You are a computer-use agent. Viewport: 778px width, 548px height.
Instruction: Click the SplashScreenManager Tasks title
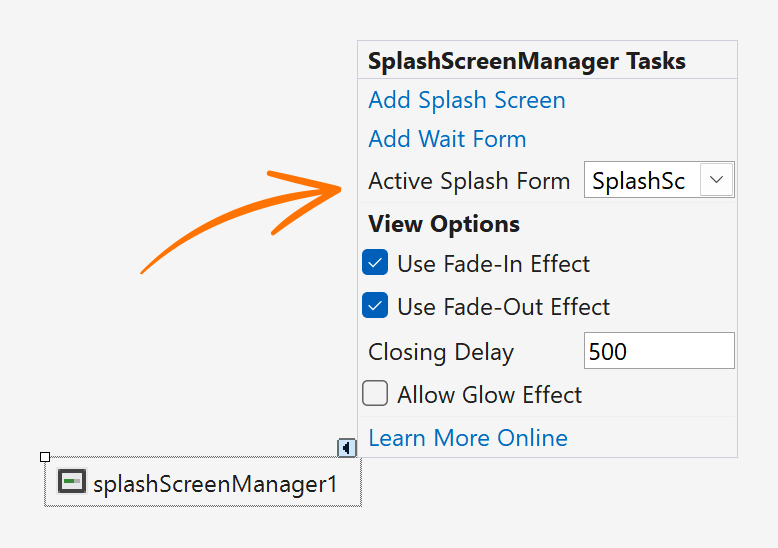[x=527, y=61]
